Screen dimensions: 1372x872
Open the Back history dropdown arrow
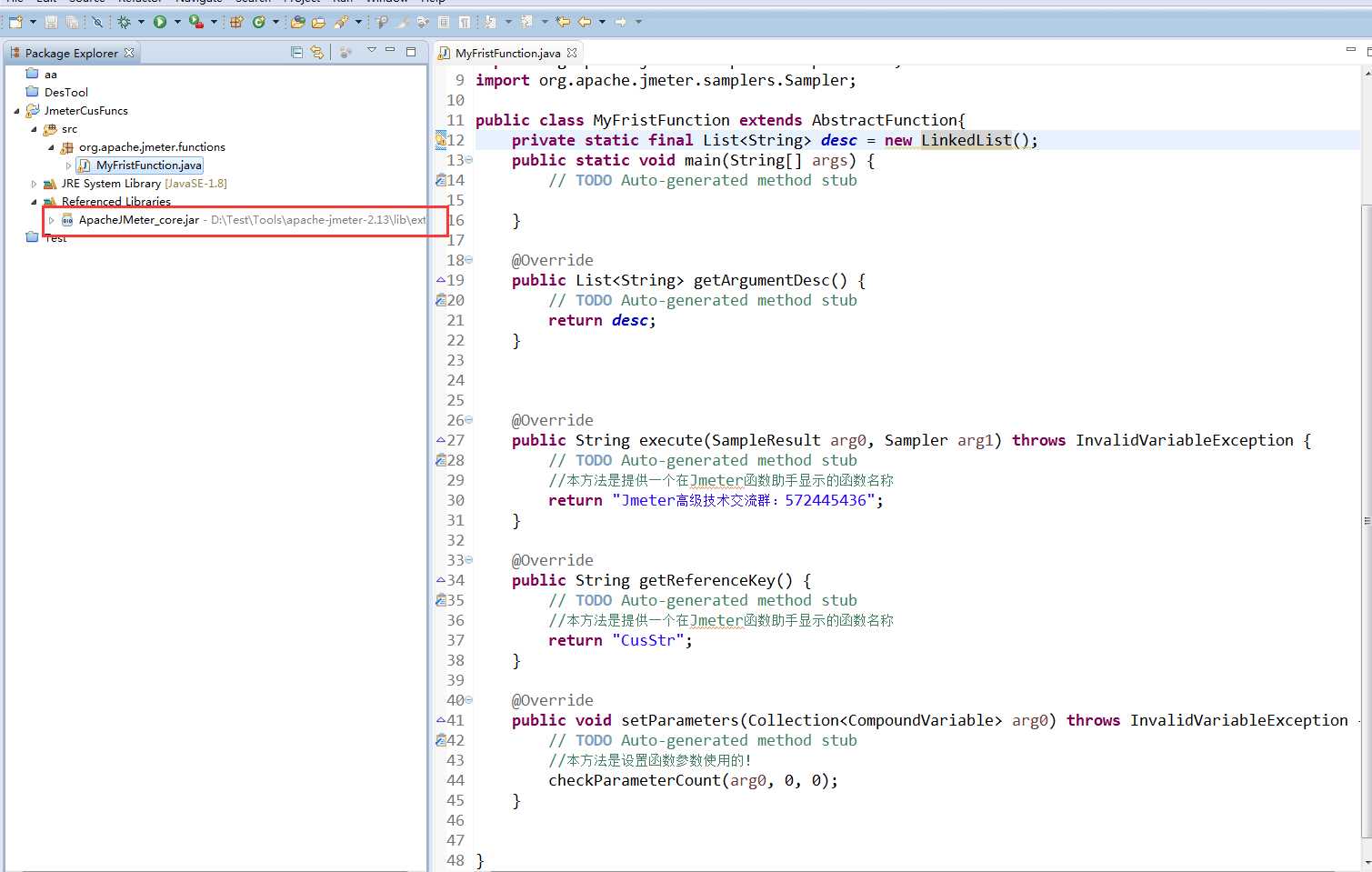pyautogui.click(x=602, y=22)
